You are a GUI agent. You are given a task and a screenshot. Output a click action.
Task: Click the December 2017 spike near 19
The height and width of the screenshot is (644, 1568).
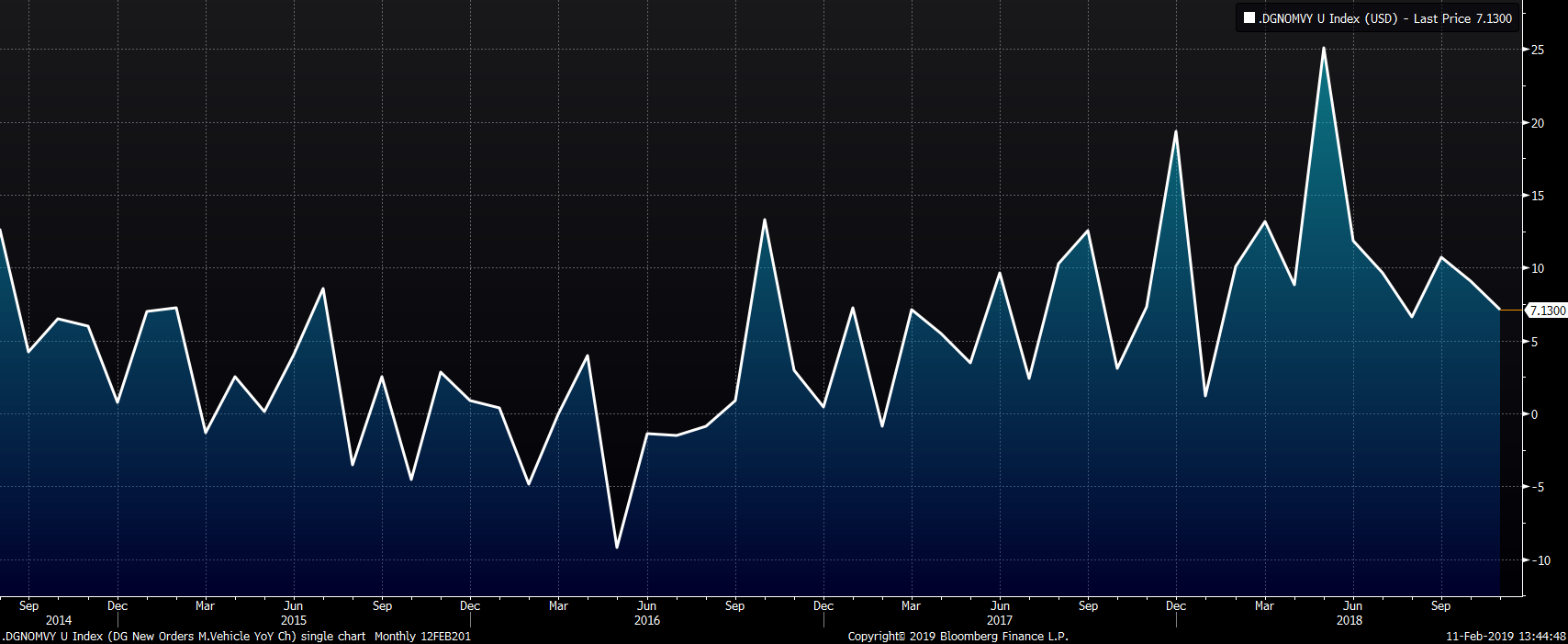pyautogui.click(x=1175, y=131)
